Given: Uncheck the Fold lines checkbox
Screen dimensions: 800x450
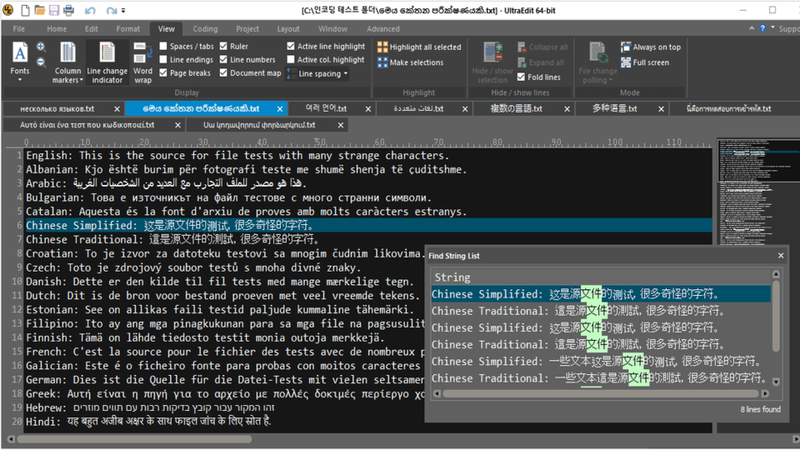Looking at the screenshot, I should click(x=521, y=77).
